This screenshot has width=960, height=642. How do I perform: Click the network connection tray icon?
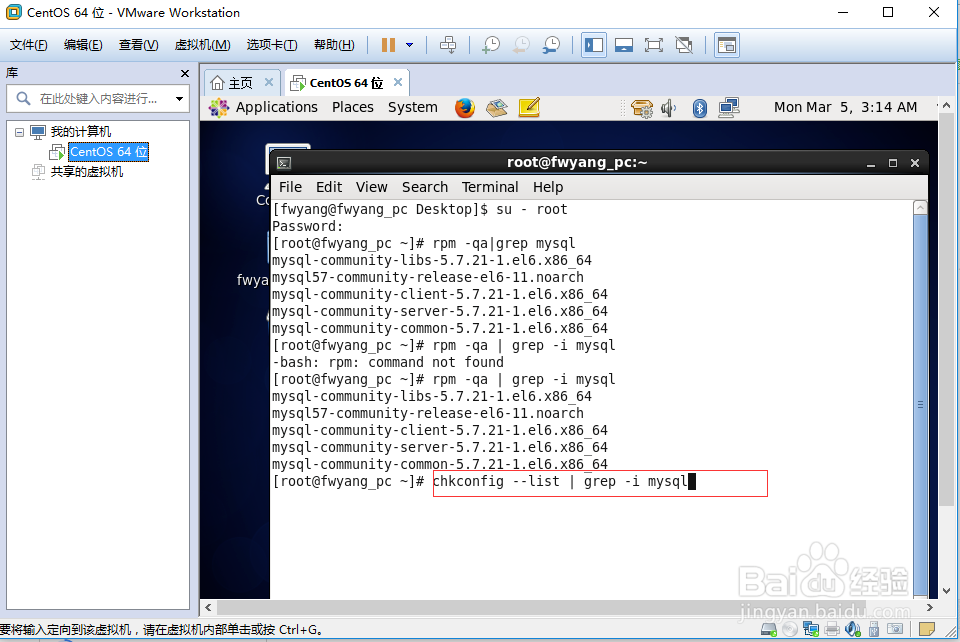click(729, 108)
